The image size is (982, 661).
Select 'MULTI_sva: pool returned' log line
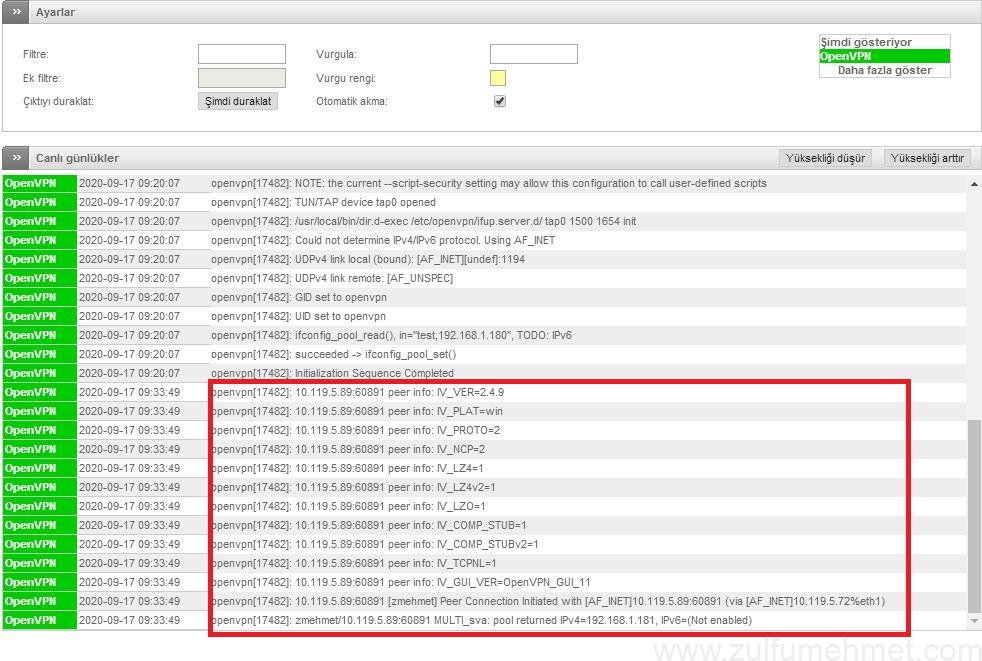click(483, 620)
